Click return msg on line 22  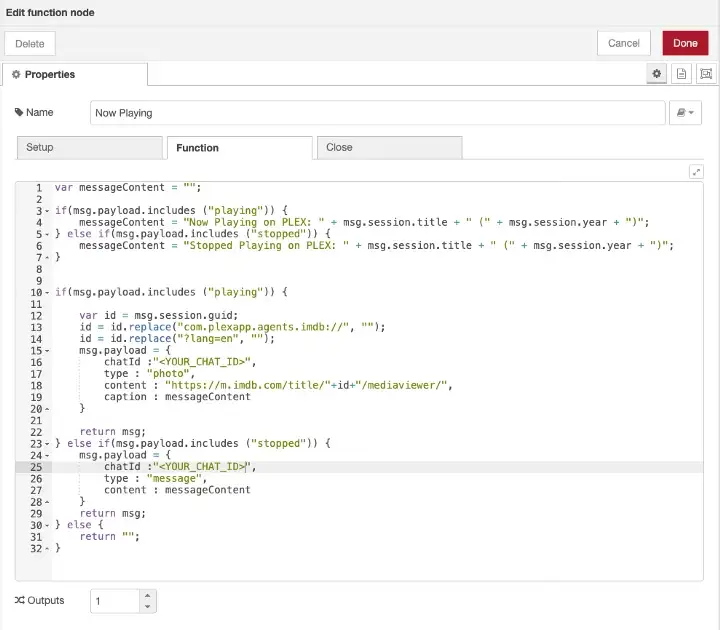(112, 432)
